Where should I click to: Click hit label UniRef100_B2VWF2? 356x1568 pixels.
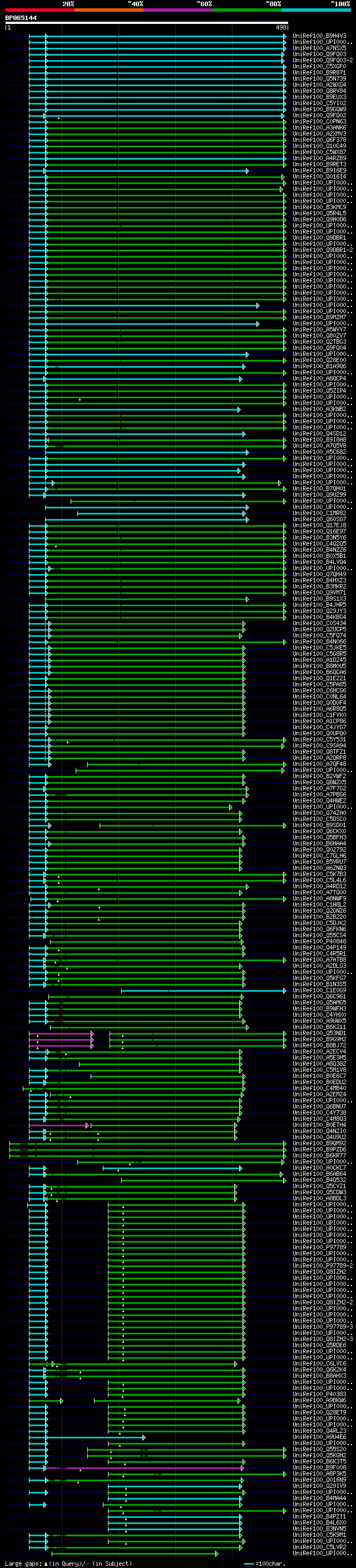pos(319,776)
